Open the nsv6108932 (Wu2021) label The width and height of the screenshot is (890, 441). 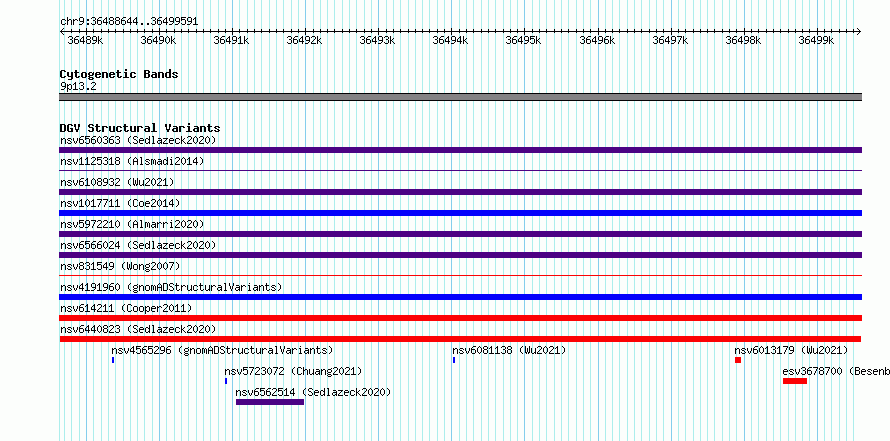[117, 182]
